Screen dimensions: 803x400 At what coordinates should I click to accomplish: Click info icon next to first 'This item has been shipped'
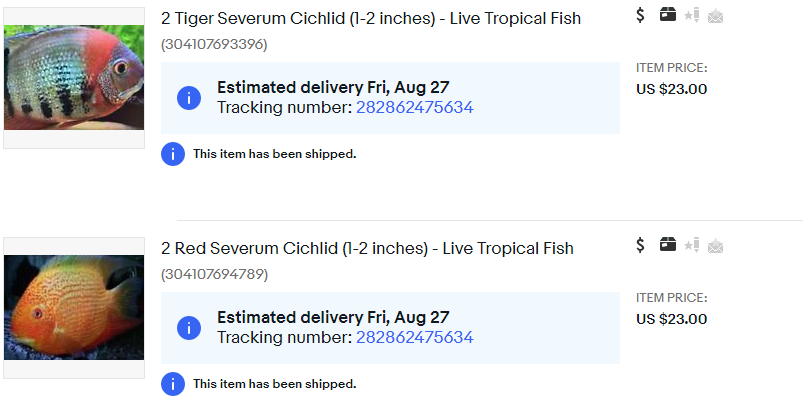point(173,154)
